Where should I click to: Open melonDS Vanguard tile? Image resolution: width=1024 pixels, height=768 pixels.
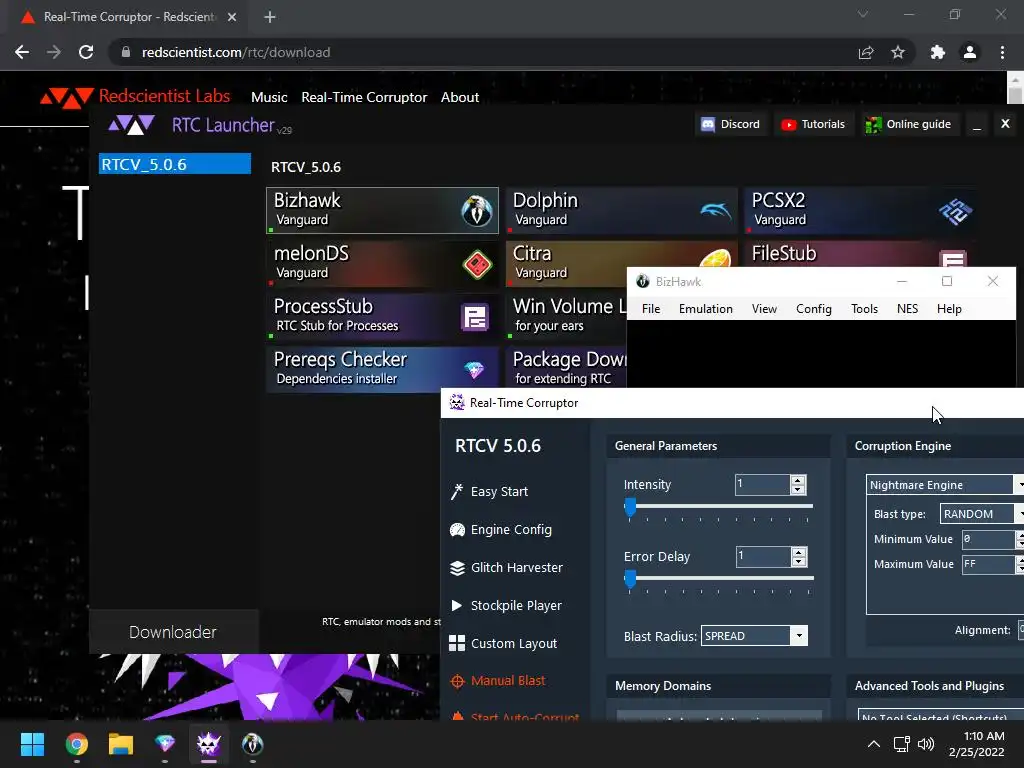(x=382, y=263)
